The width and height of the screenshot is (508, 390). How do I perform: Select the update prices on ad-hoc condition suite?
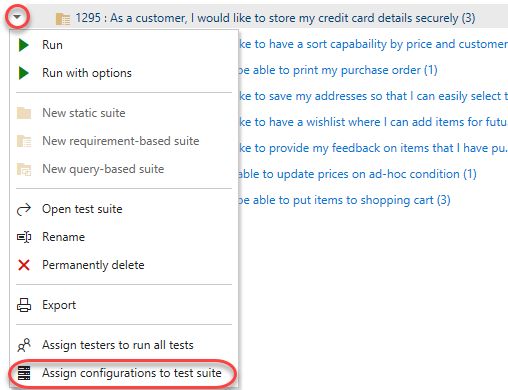coord(358,174)
